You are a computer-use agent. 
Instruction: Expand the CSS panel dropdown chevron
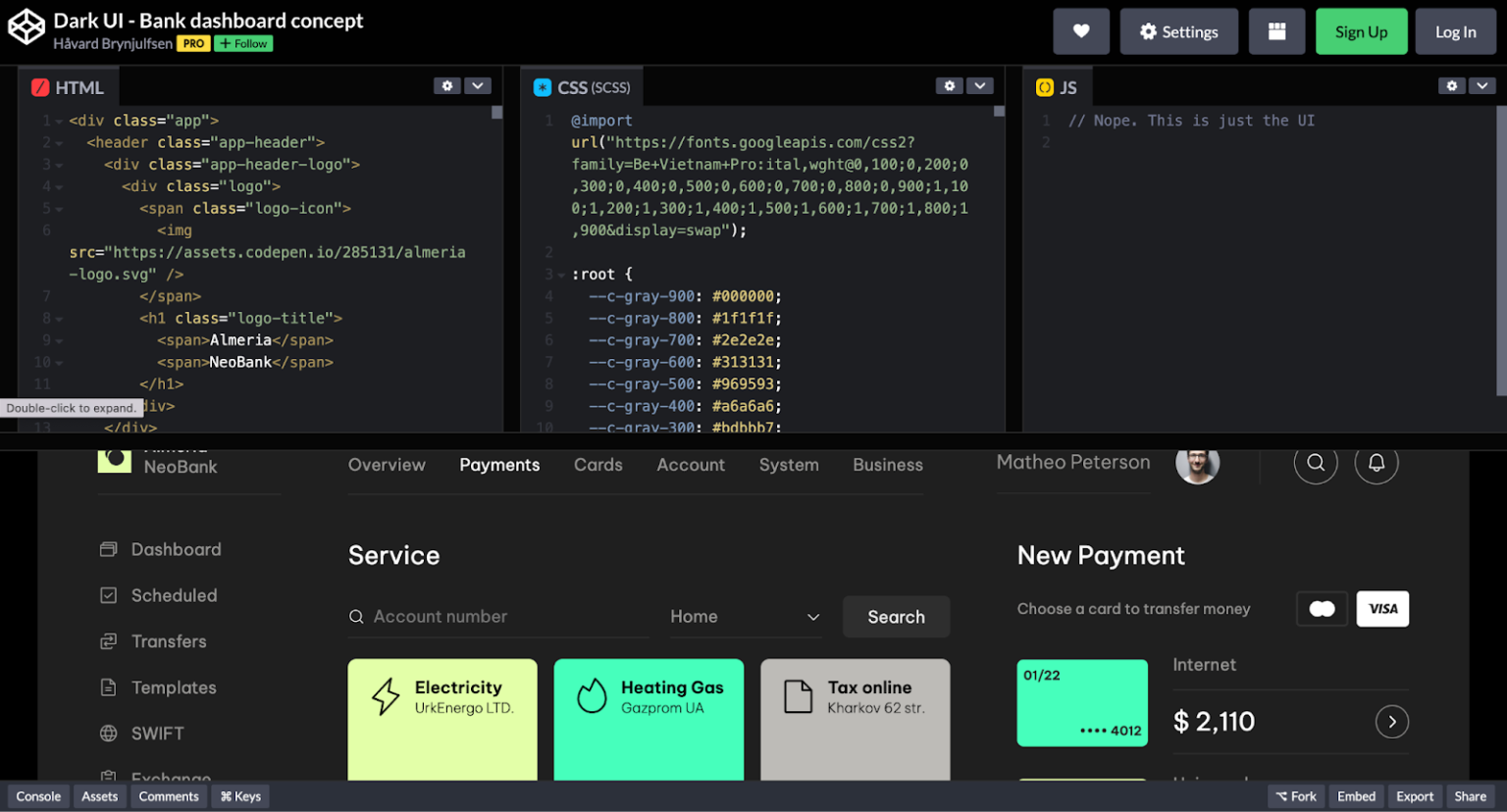pos(980,85)
